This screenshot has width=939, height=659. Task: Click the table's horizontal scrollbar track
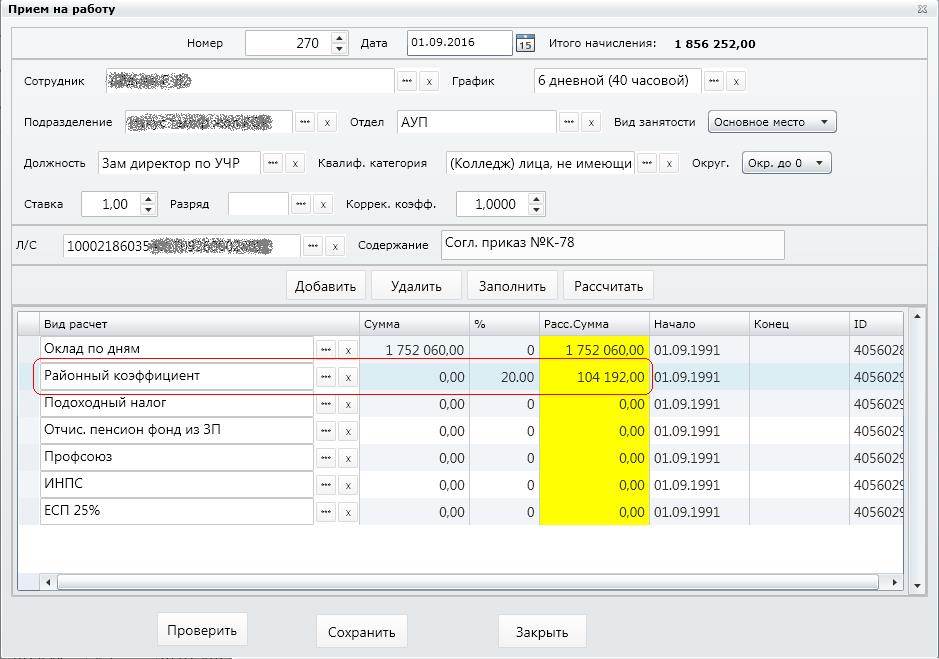pos(468,582)
